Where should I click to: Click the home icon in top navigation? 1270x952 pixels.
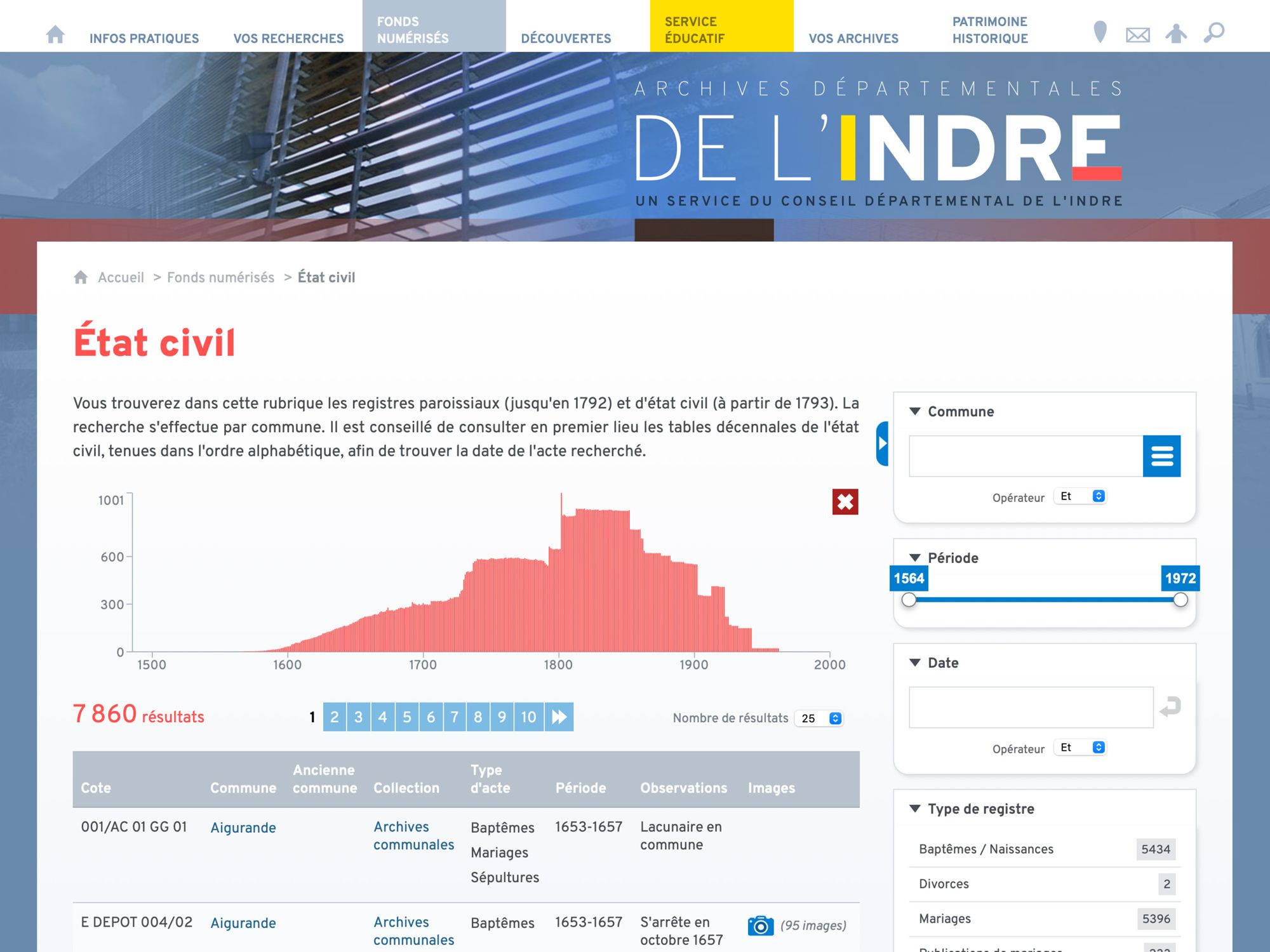[55, 34]
